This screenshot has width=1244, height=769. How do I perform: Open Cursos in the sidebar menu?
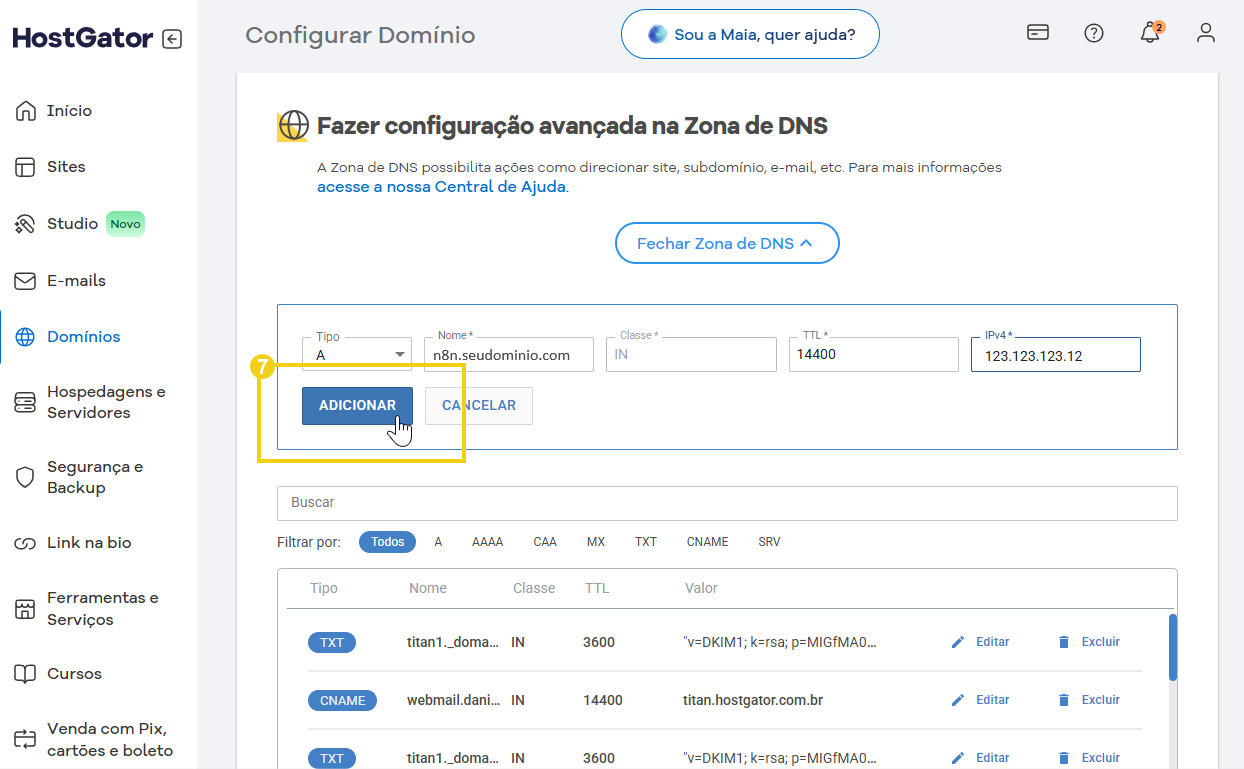click(x=74, y=674)
